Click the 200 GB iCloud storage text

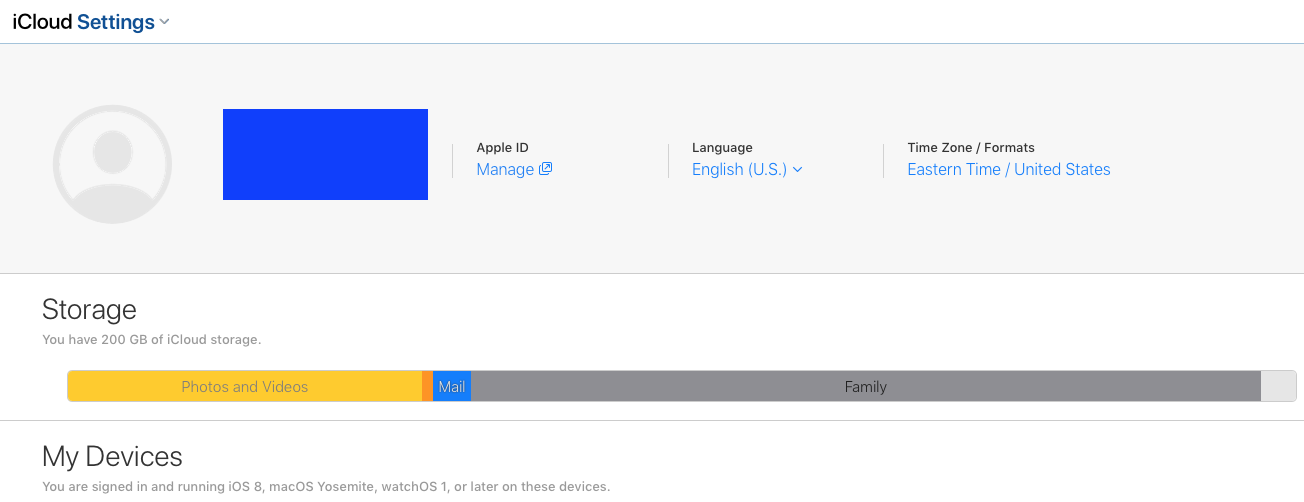(151, 340)
